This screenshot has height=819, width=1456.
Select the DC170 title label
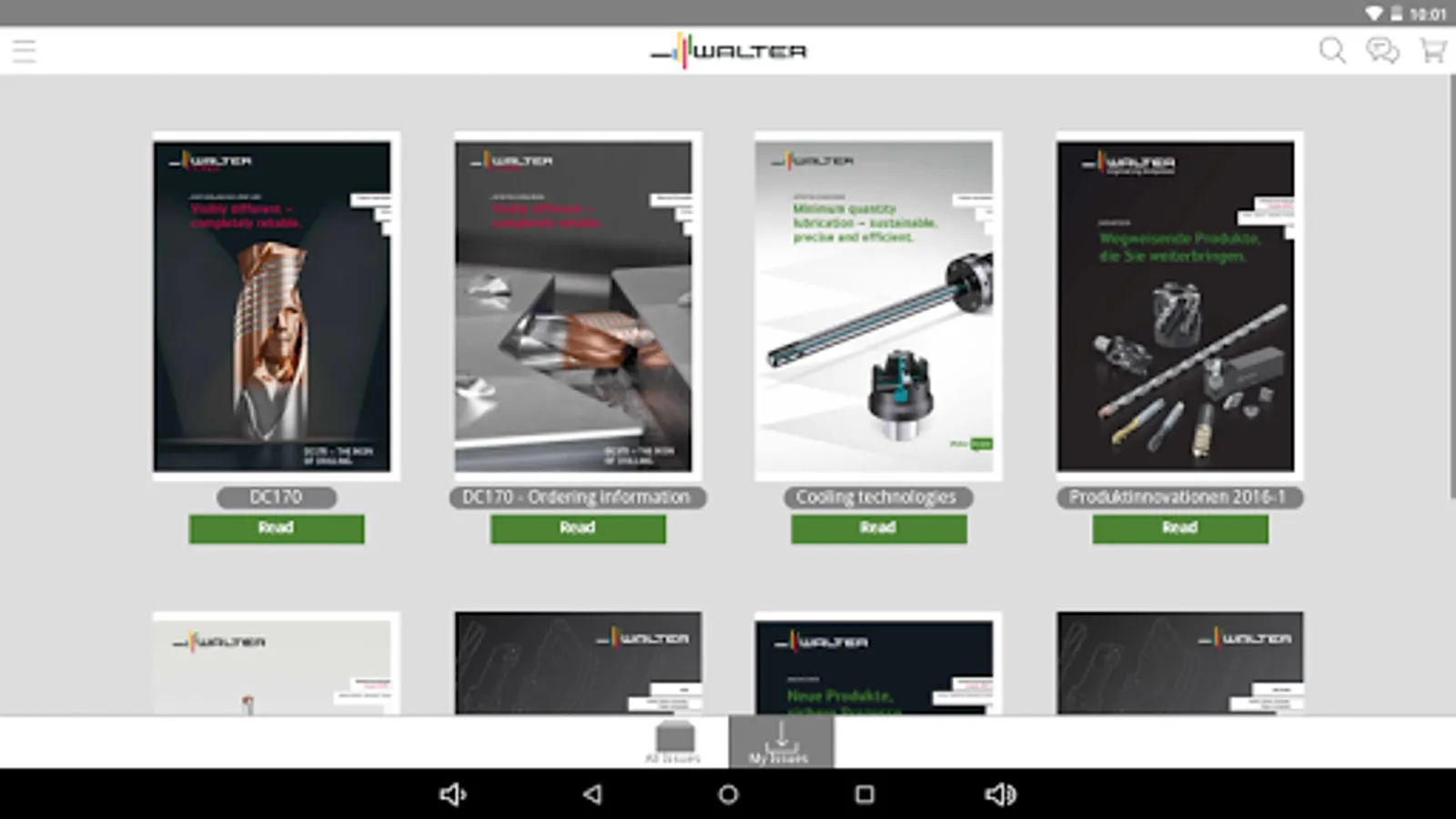click(x=277, y=497)
